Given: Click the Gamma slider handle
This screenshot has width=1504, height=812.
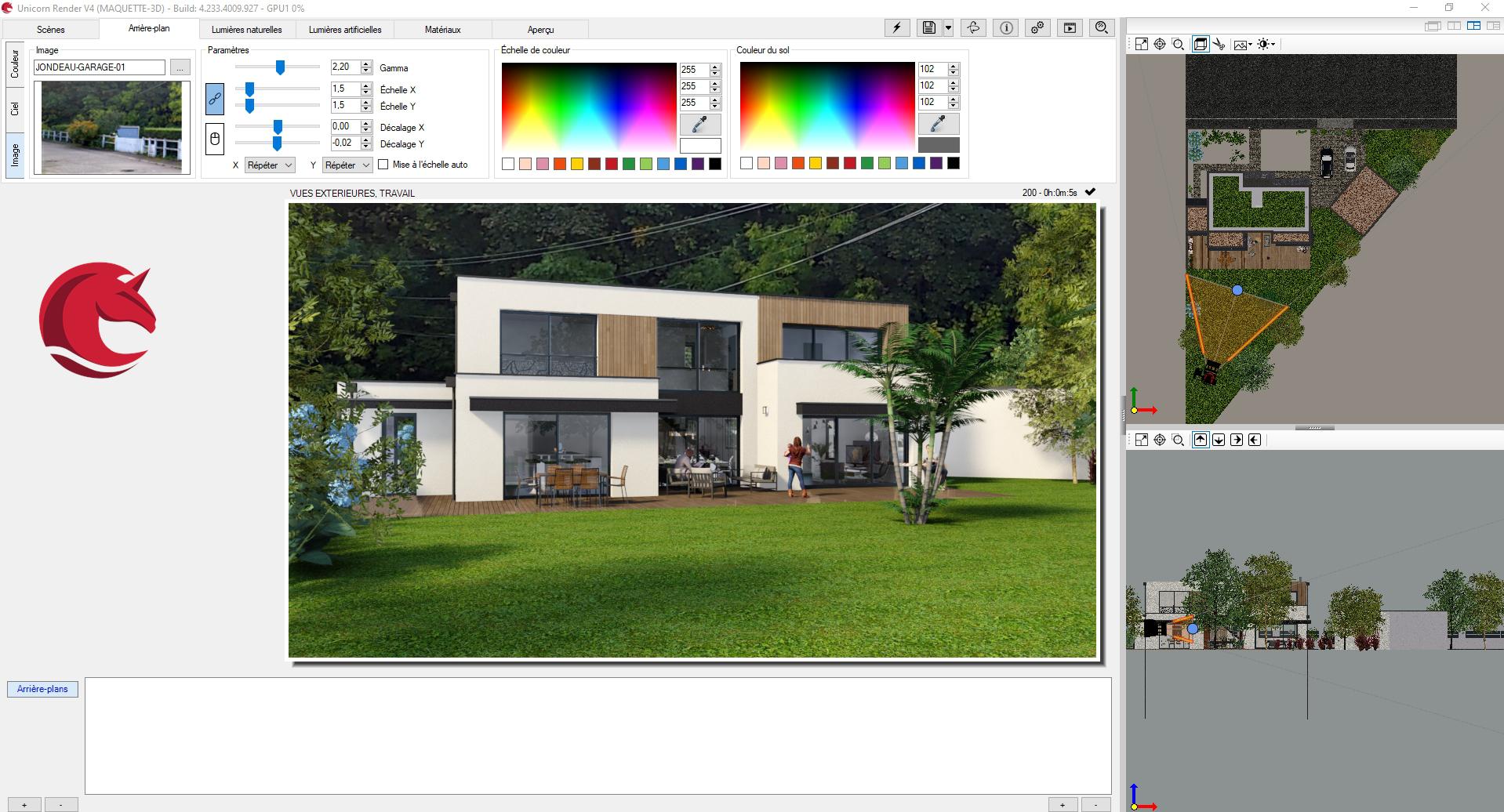Looking at the screenshot, I should coord(280,67).
